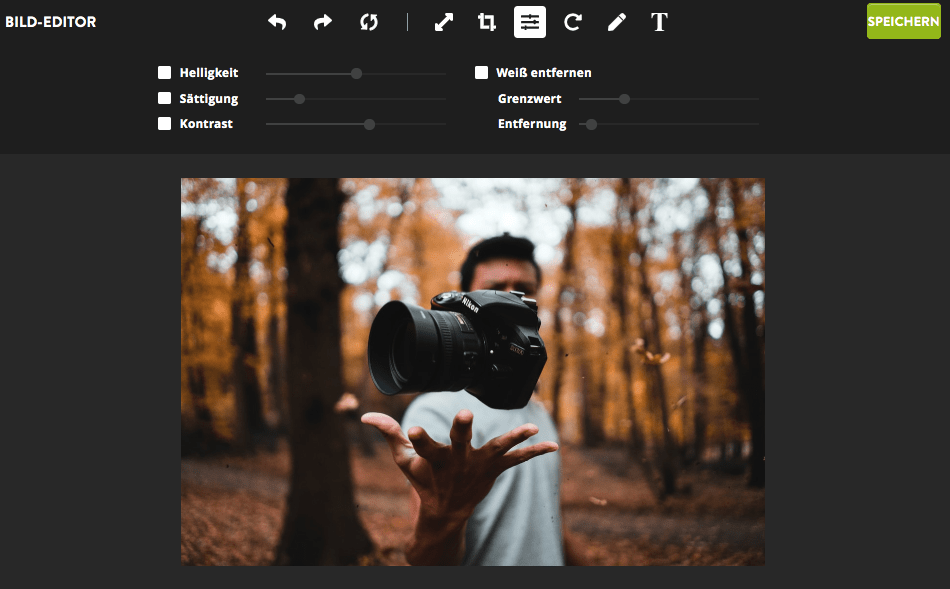Click the redo arrow icon

click(323, 22)
